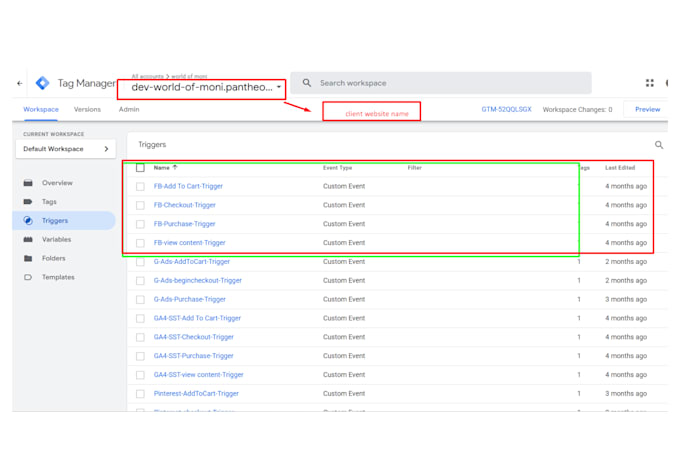Open the FB-Purchase-Trigger link
Screen dimensions: 680x459
tap(184, 224)
